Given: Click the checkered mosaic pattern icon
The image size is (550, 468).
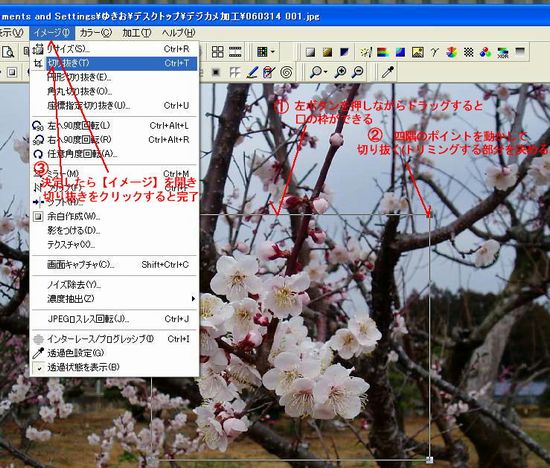Looking at the screenshot, I should point(469,53).
